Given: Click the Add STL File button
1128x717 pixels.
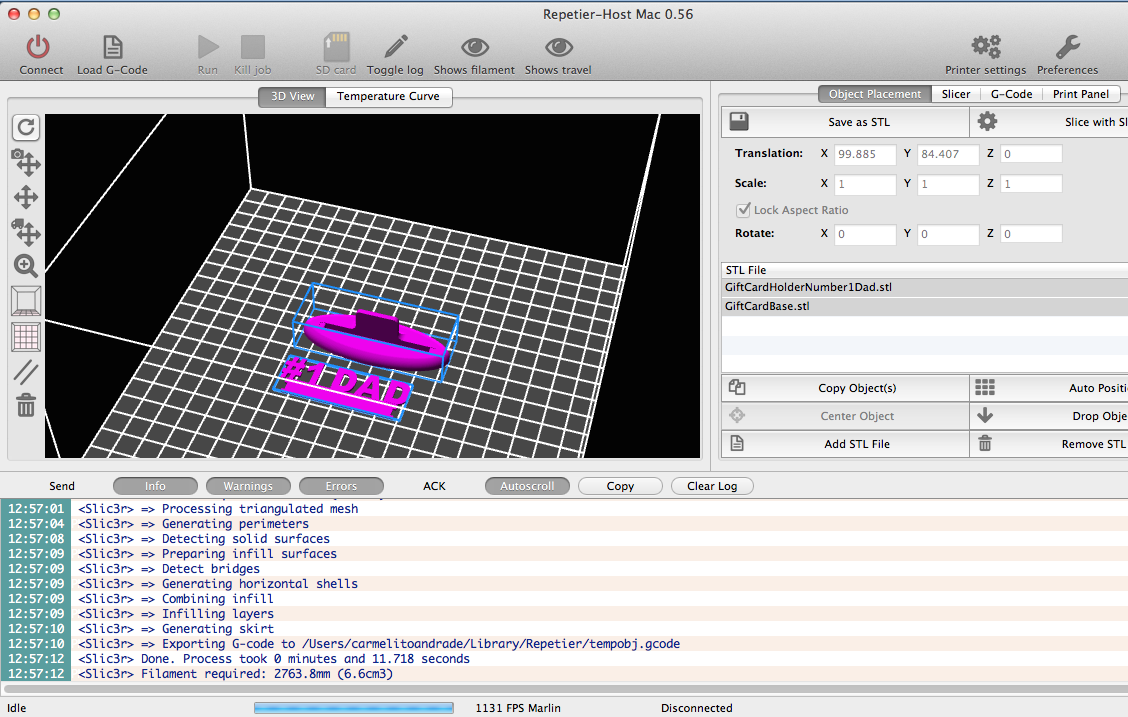Looking at the screenshot, I should point(845,444).
